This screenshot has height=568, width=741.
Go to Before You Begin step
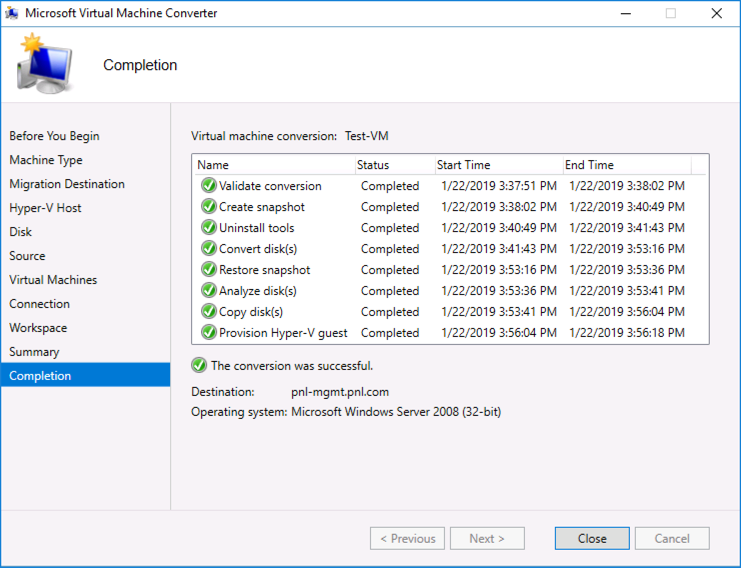click(x=54, y=136)
